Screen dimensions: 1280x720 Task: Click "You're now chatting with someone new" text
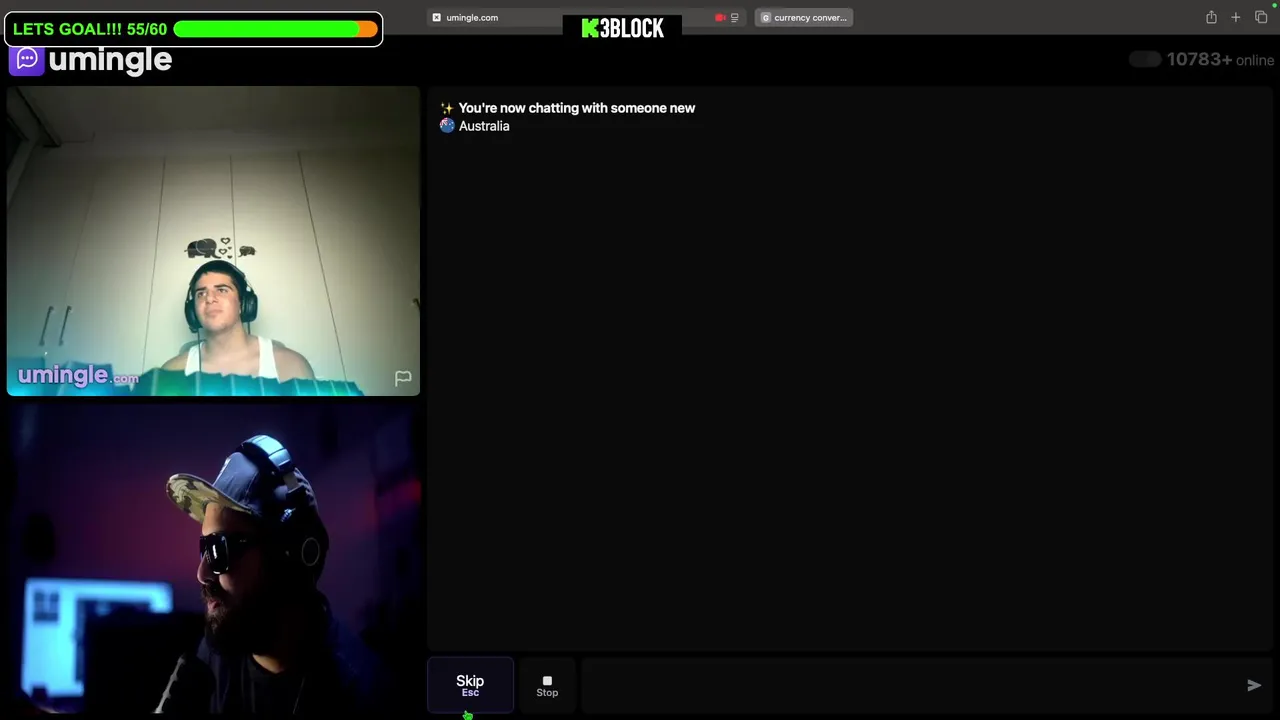click(577, 108)
